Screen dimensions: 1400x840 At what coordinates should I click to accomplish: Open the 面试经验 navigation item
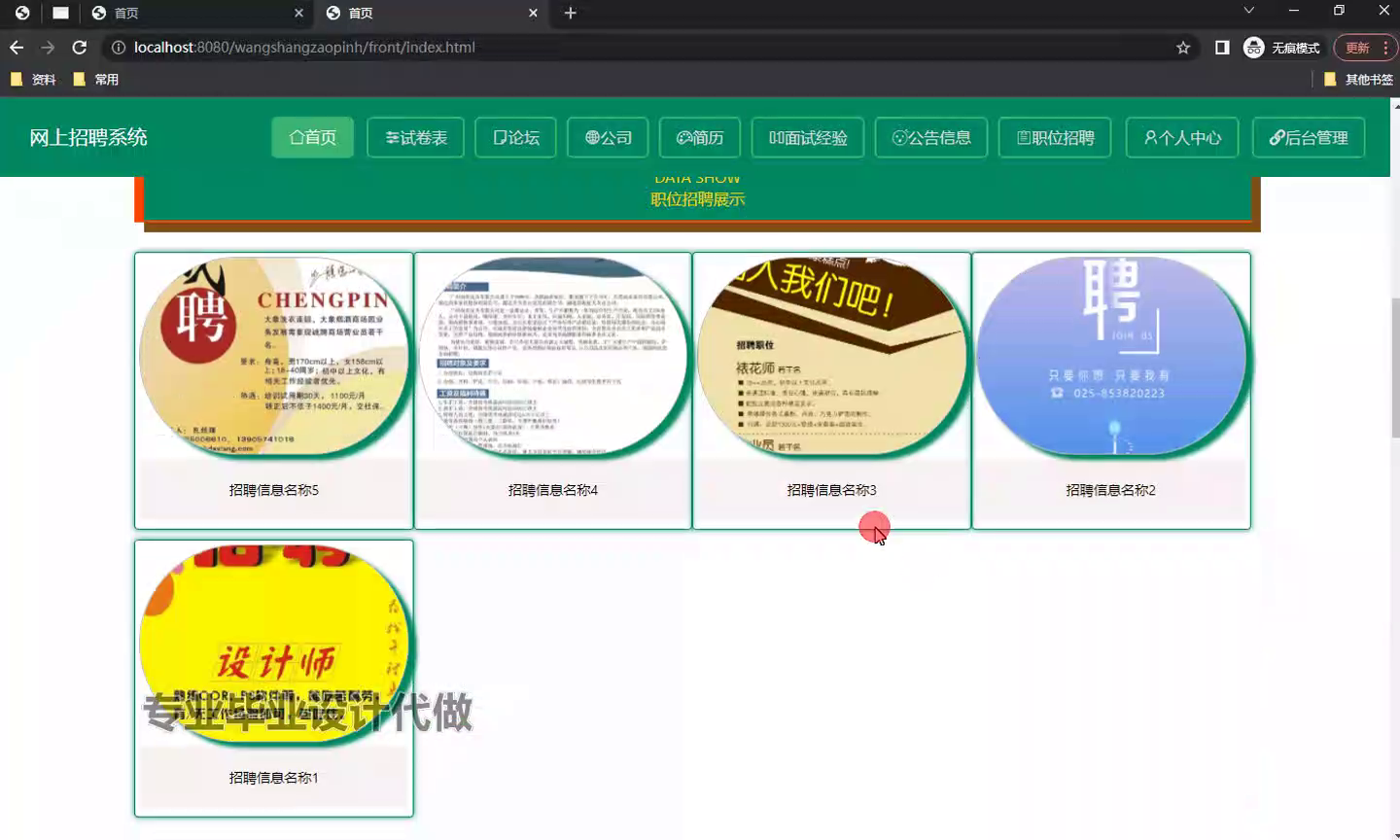(x=808, y=137)
